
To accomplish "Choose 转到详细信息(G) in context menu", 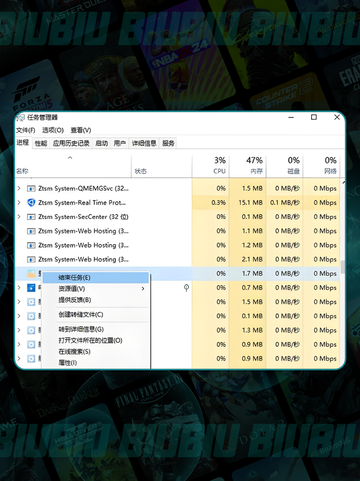I will [95, 329].
